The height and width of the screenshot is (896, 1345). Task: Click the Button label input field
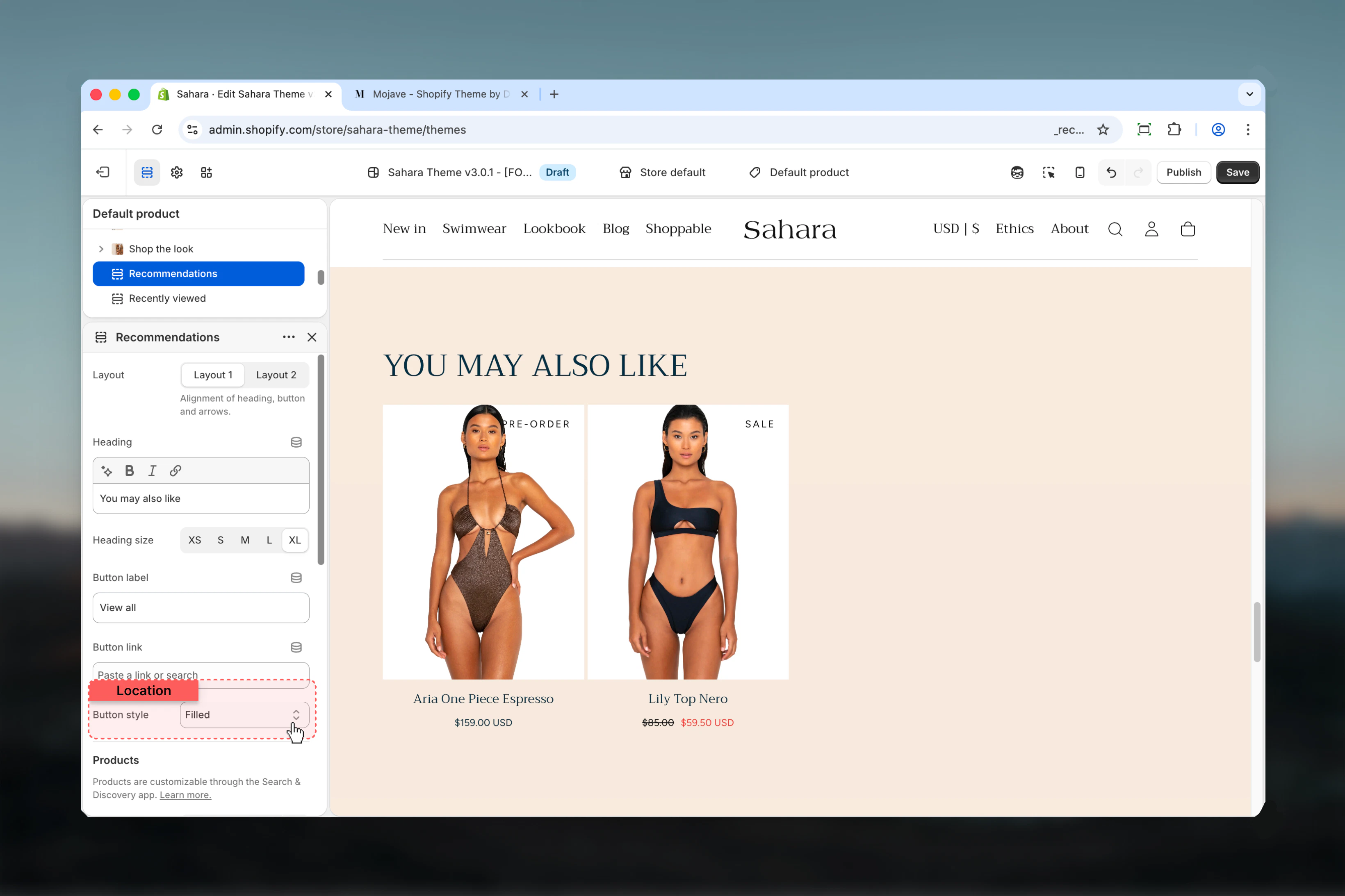201,608
